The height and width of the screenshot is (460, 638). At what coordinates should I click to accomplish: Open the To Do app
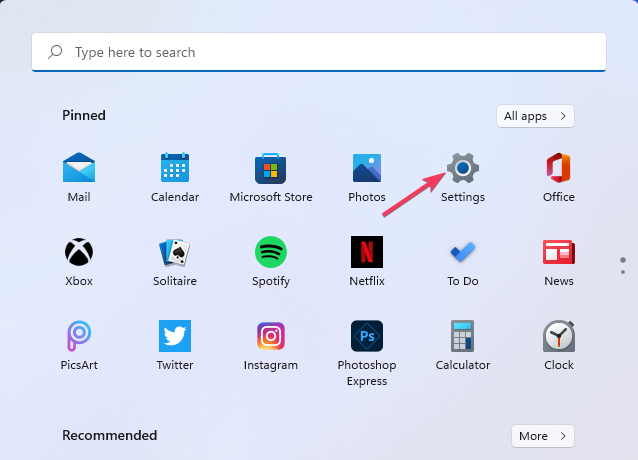463,252
